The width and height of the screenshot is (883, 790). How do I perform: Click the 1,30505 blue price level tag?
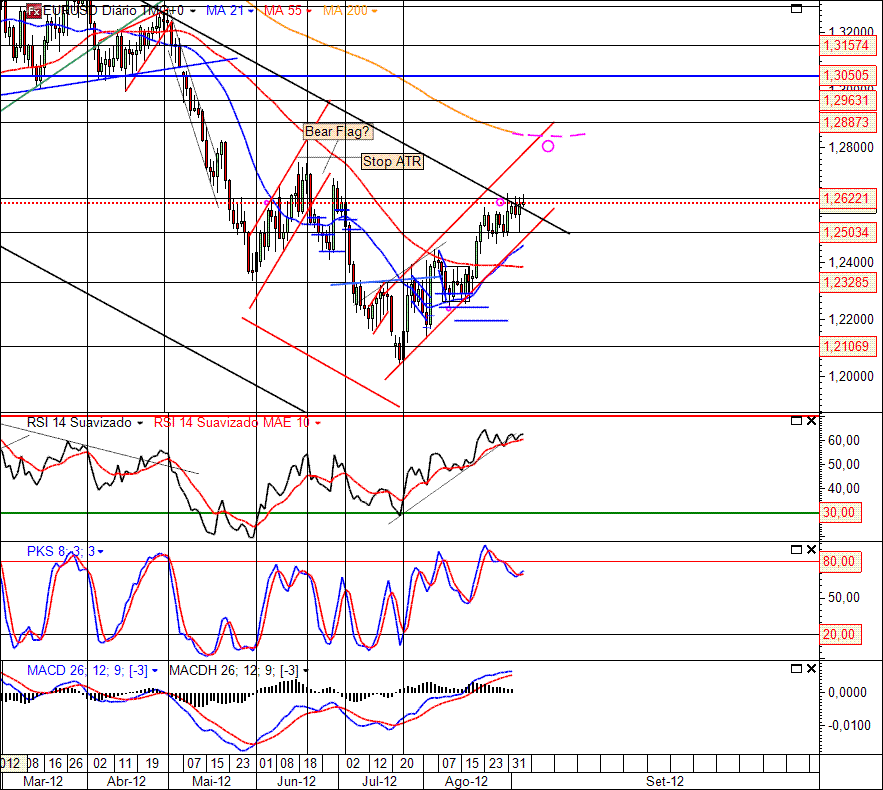847,75
